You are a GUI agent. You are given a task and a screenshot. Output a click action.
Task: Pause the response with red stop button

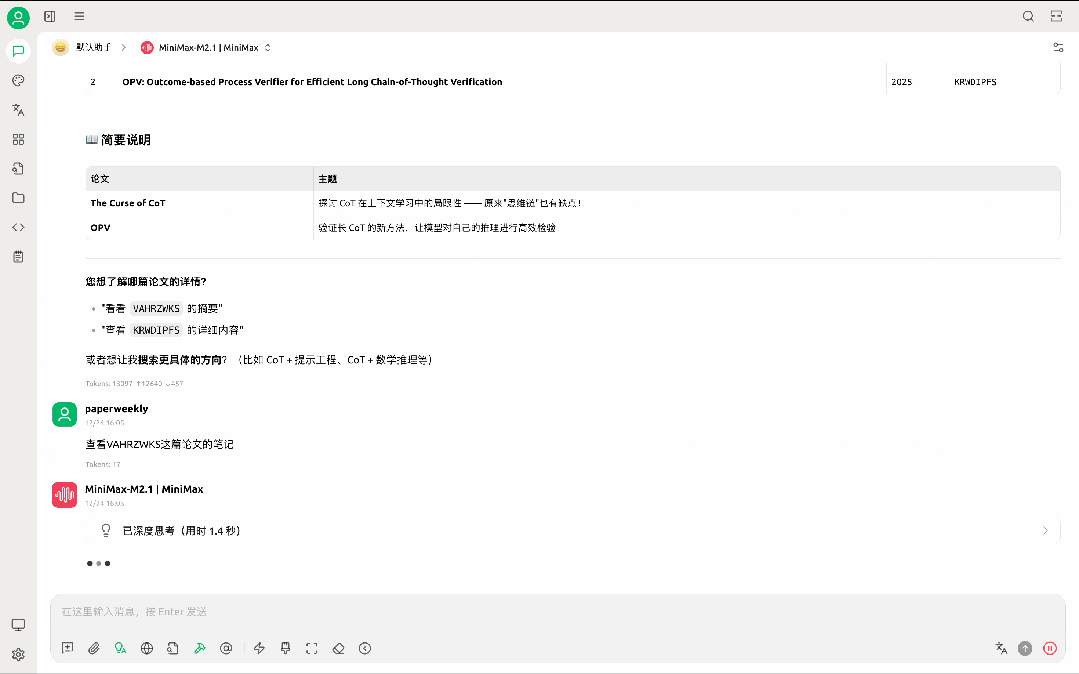click(x=1050, y=648)
